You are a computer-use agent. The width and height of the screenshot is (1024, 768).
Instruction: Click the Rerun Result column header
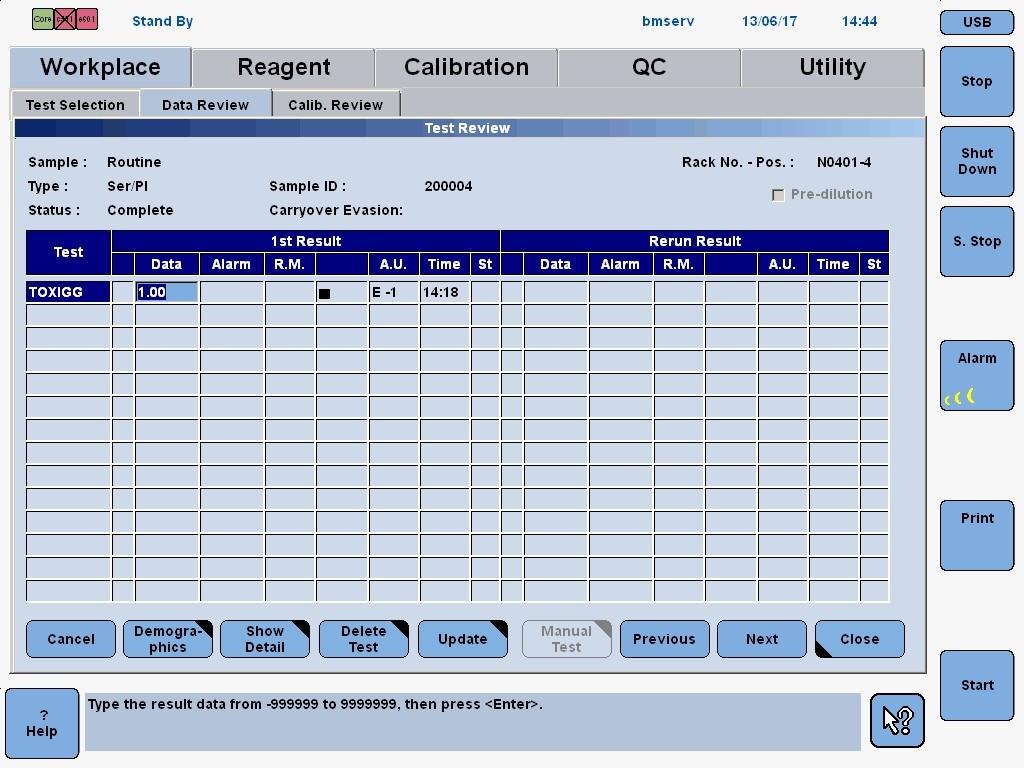pyautogui.click(x=695, y=241)
